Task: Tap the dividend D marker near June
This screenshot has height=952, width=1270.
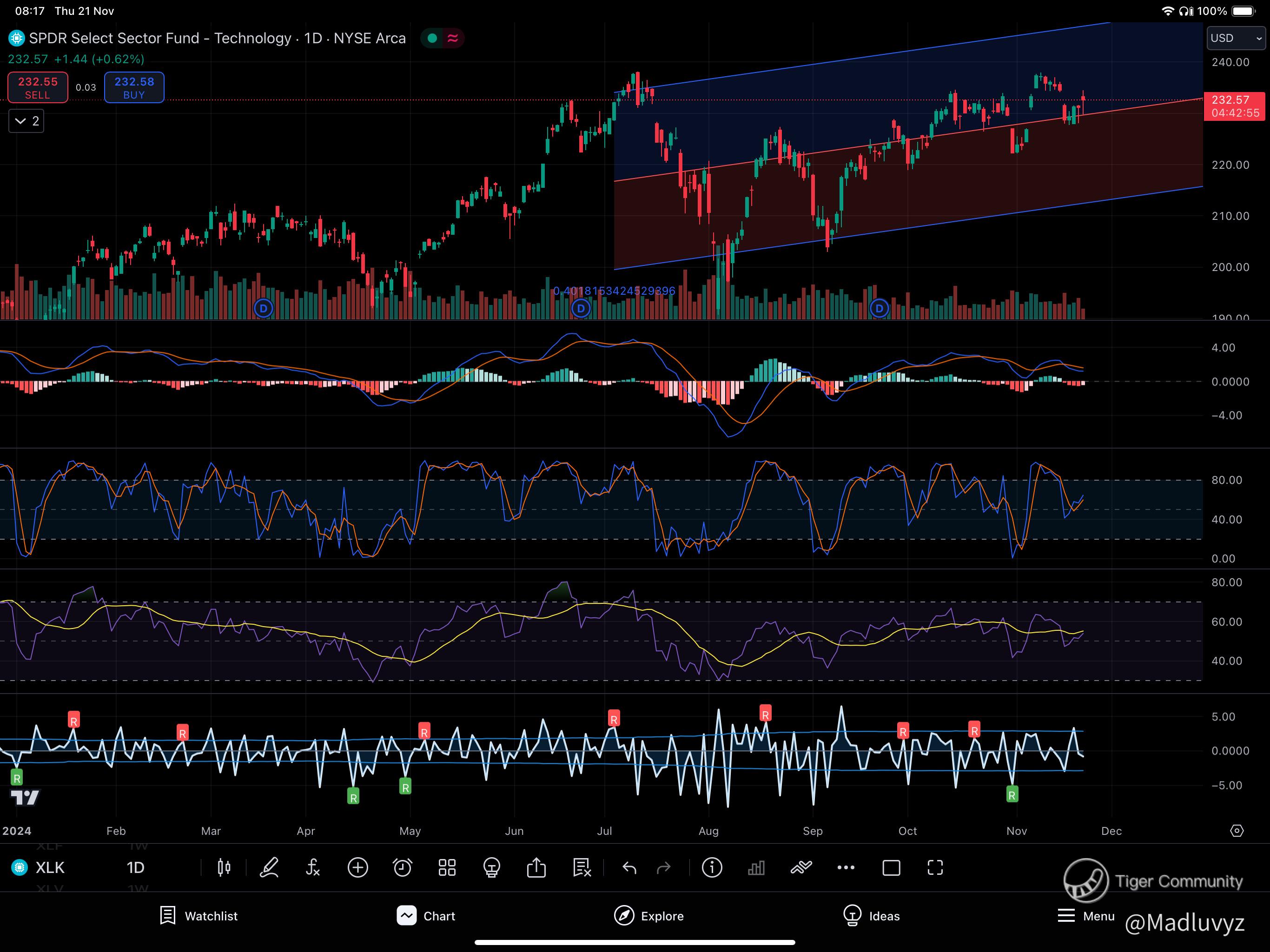Action: 581,309
